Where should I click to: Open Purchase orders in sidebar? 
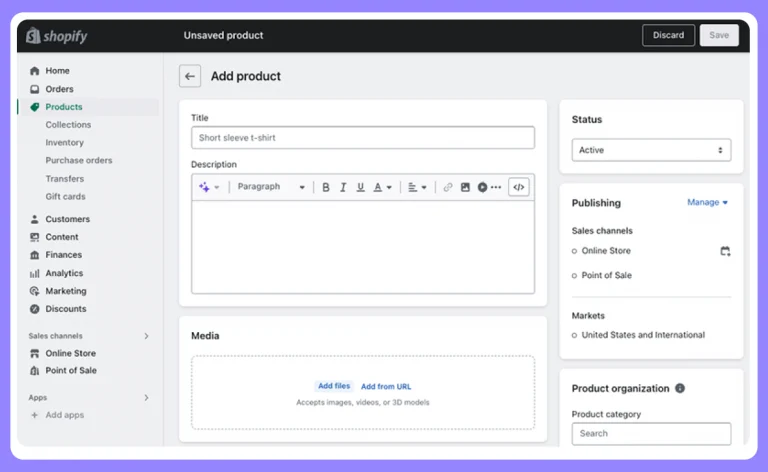click(x=79, y=161)
